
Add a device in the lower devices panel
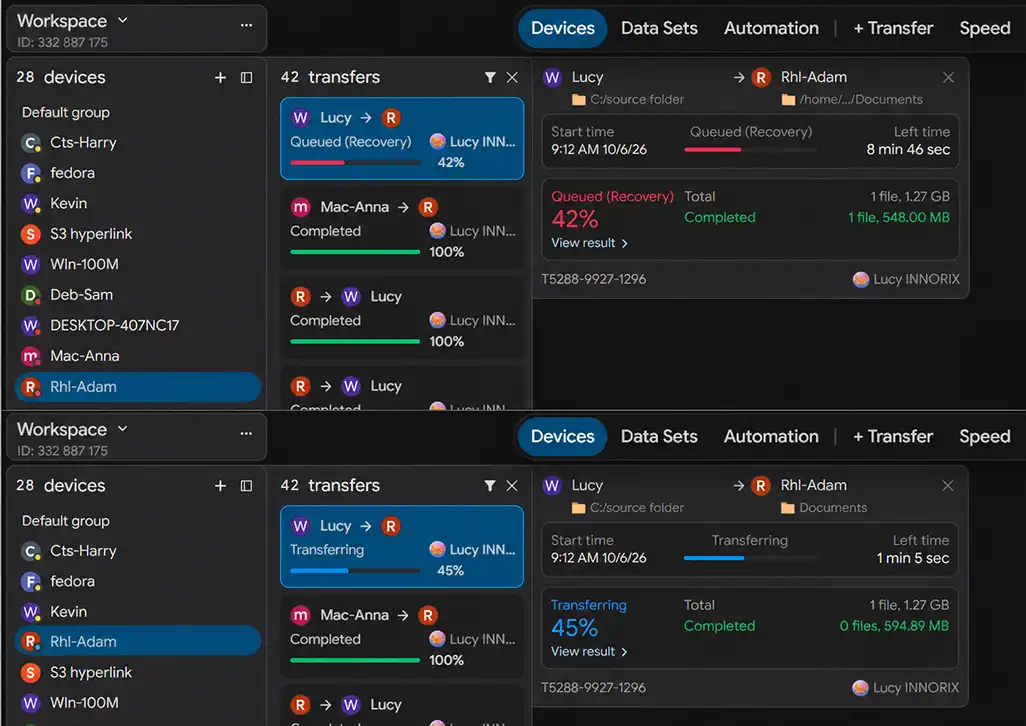pos(220,486)
